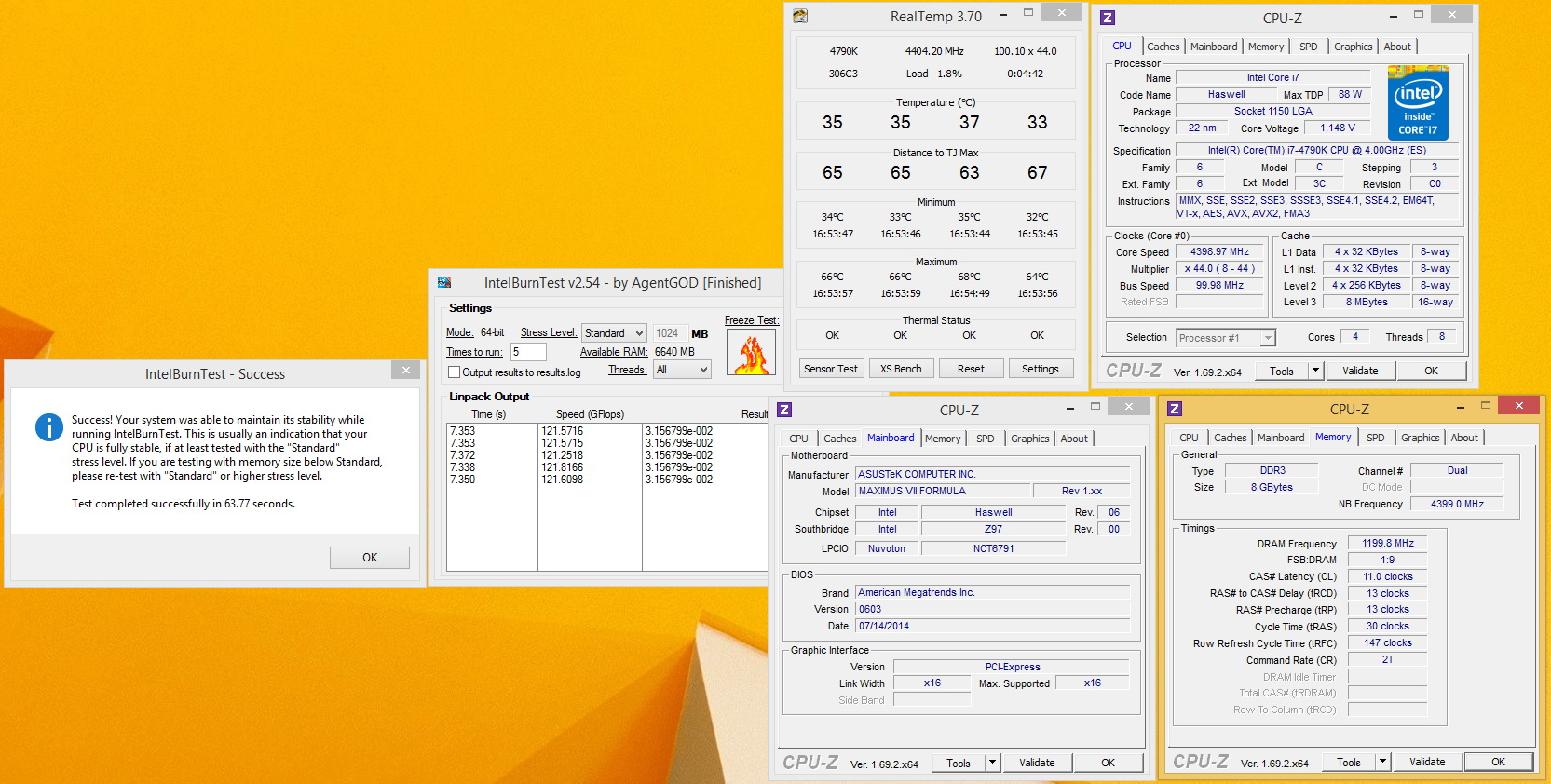Click the Z icon in CPU-Z Memory window
1551x784 pixels.
click(1175, 409)
